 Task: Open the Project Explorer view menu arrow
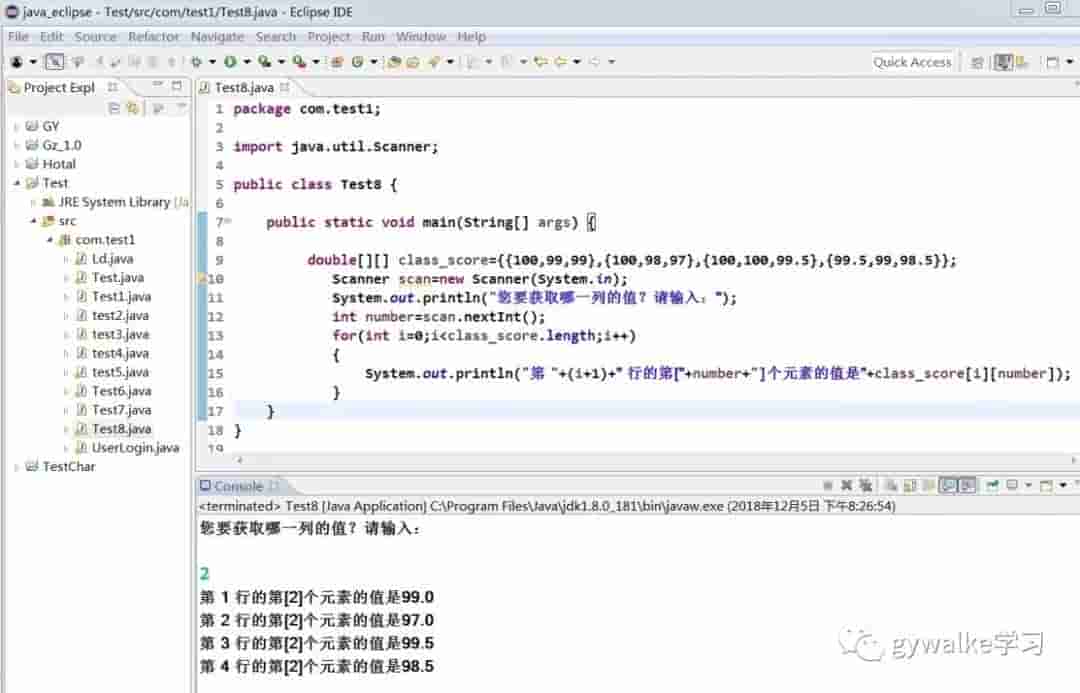click(182, 107)
